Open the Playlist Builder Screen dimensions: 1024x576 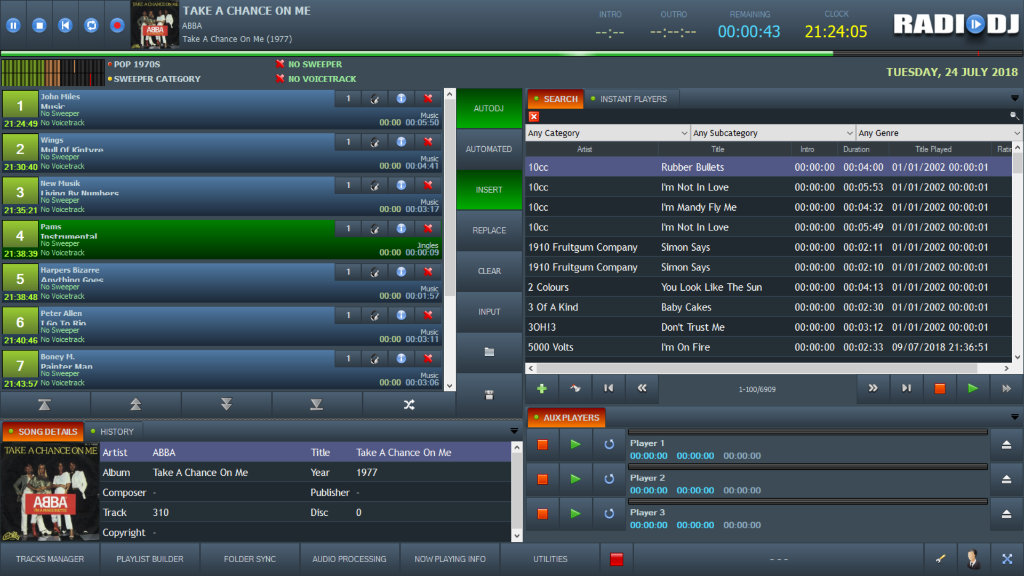point(150,559)
